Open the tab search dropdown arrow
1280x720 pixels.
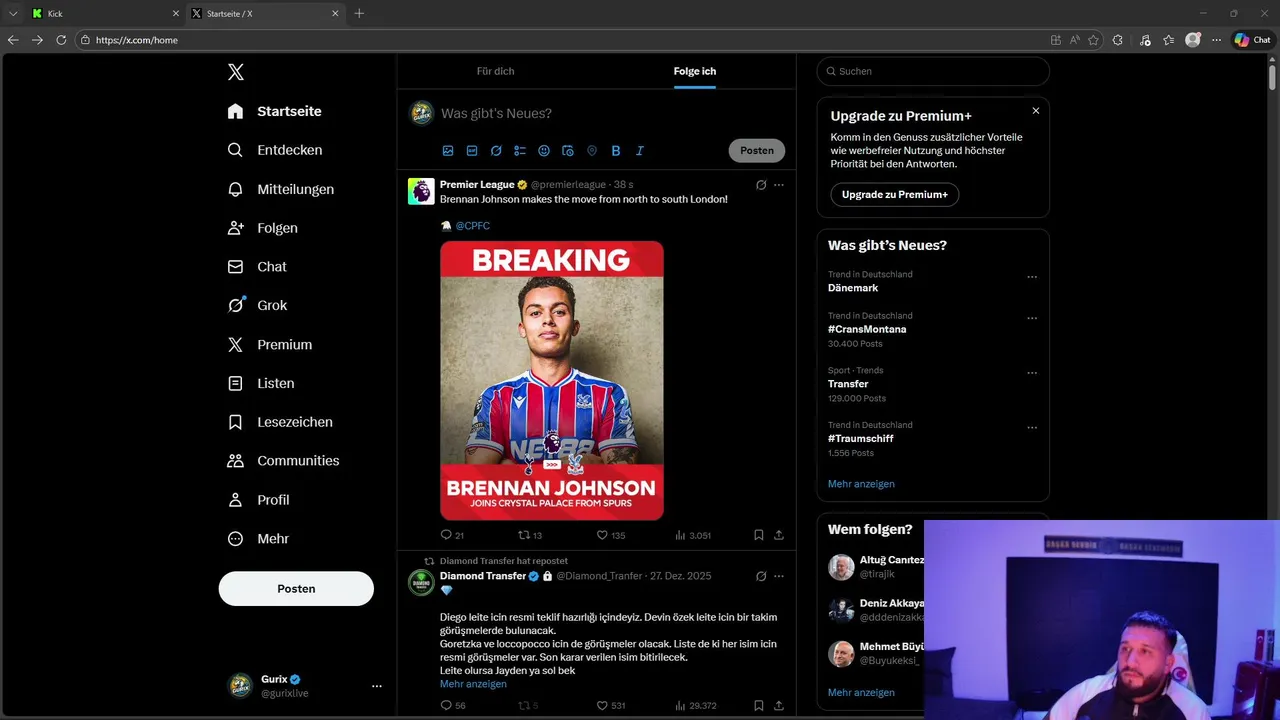point(13,13)
